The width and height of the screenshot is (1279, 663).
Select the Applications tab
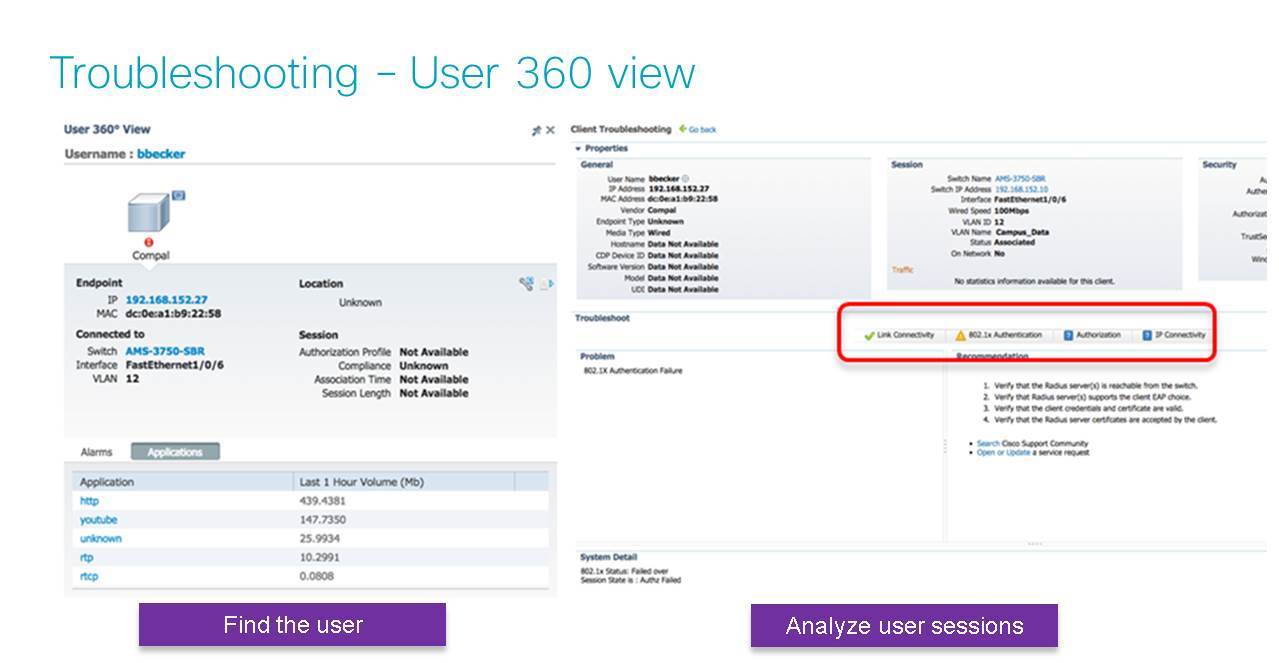point(175,452)
